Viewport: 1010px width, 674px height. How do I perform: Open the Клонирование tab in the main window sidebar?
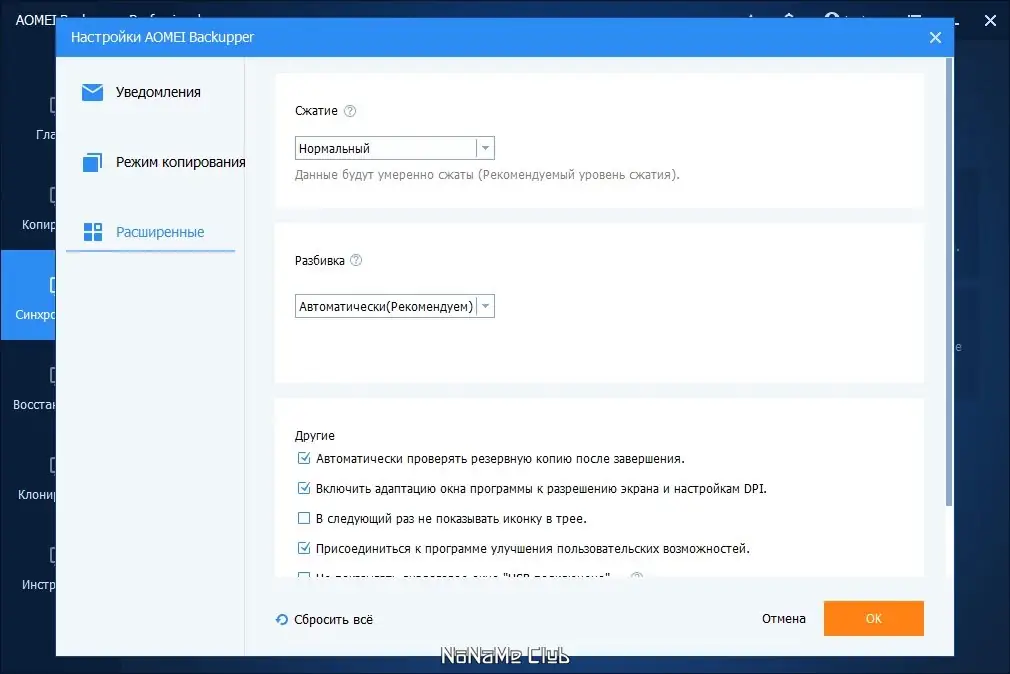(x=28, y=476)
